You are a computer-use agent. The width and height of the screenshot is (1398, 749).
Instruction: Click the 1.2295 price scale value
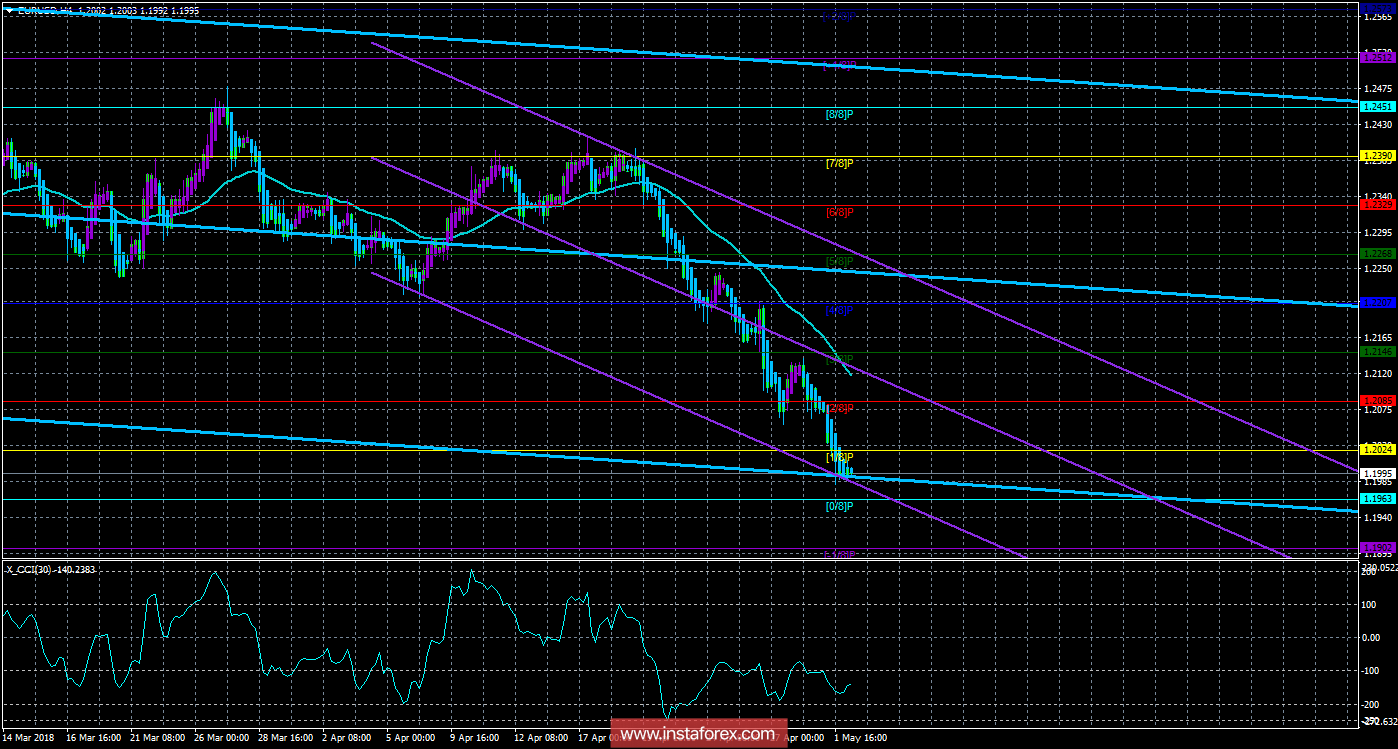click(x=1380, y=232)
